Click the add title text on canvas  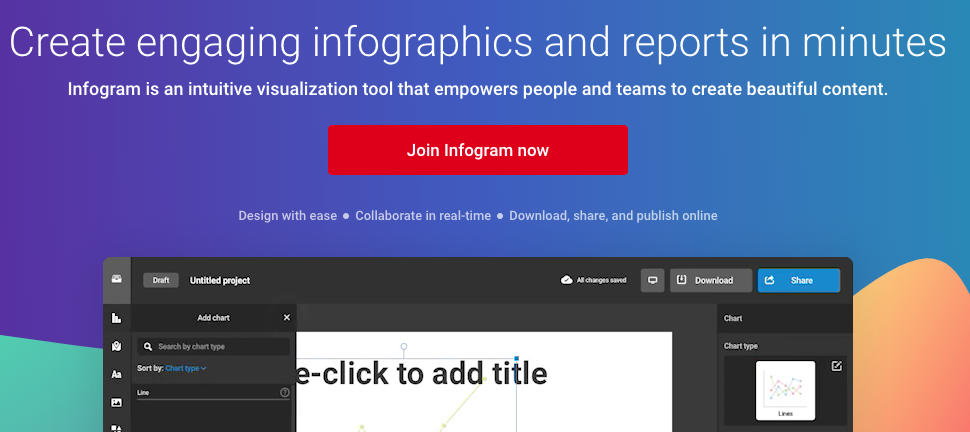click(421, 374)
